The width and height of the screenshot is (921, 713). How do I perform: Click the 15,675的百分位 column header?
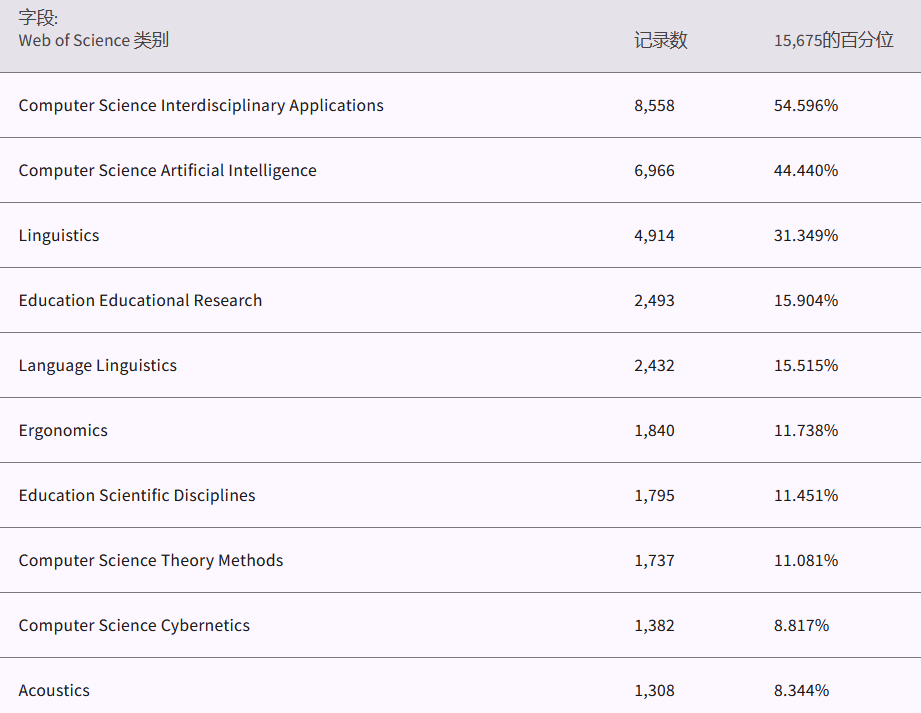pyautogui.click(x=833, y=41)
